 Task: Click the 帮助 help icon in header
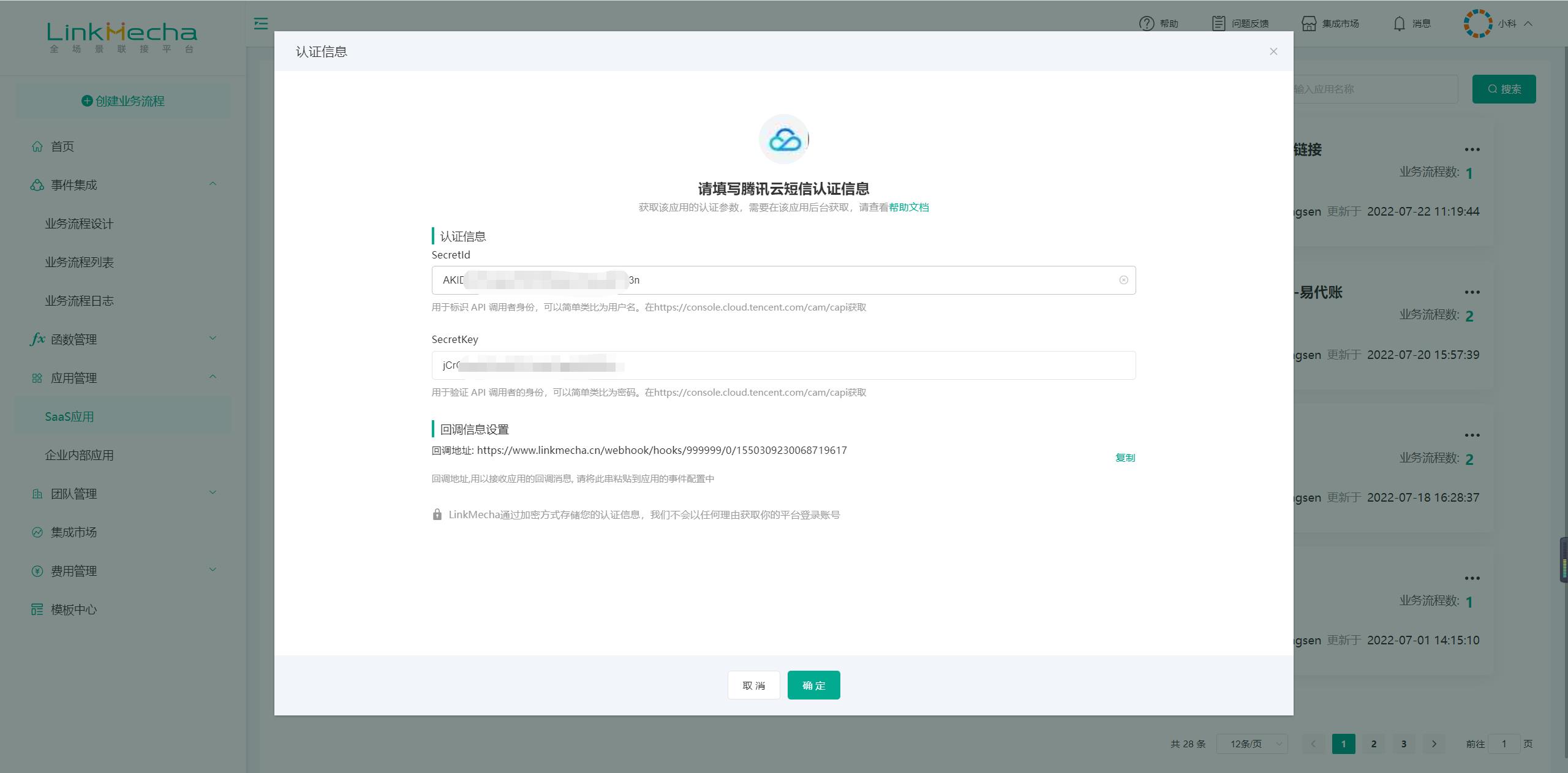(1146, 23)
